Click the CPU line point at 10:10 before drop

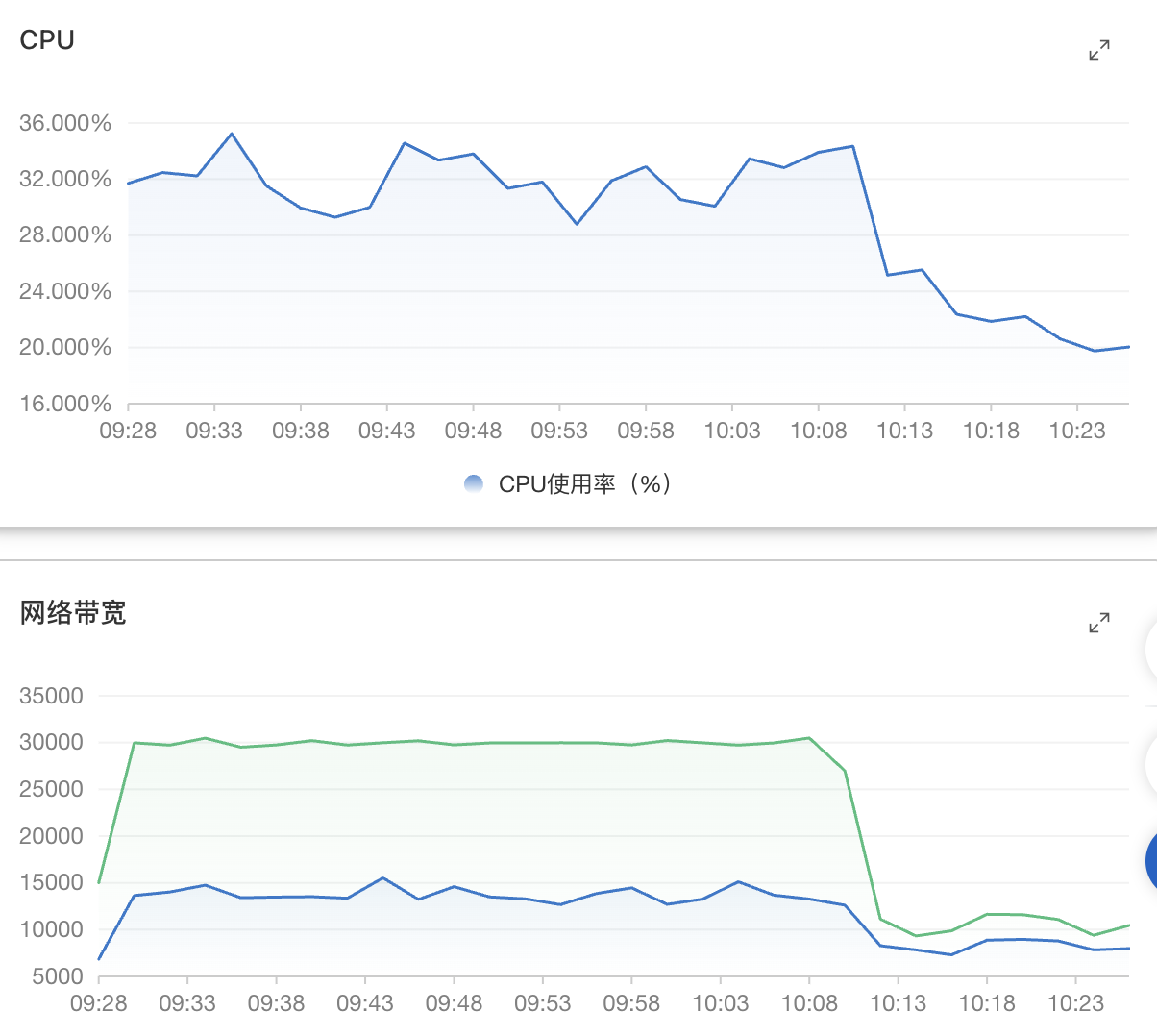pyautogui.click(x=852, y=146)
